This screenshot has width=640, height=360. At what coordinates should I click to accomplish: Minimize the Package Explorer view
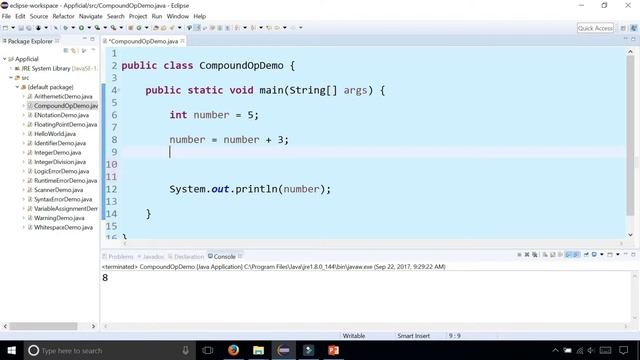pos(85,39)
